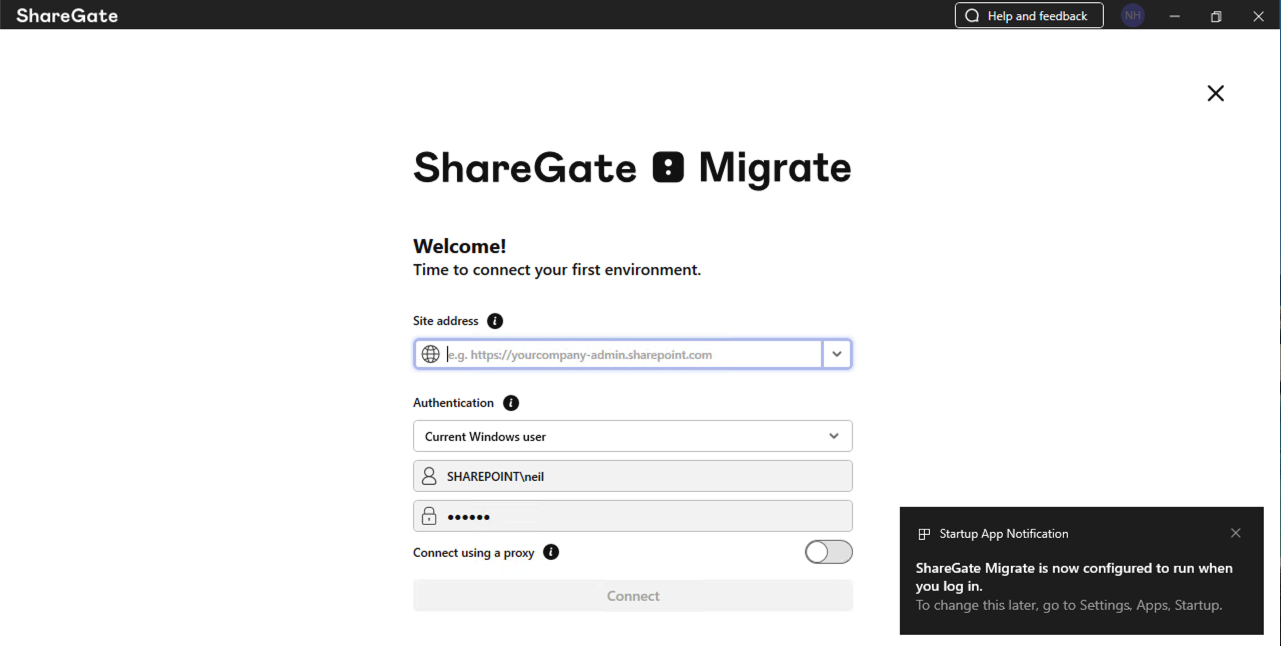Click the Site address input field
Image resolution: width=1281 pixels, height=646 pixels.
[x=632, y=354]
